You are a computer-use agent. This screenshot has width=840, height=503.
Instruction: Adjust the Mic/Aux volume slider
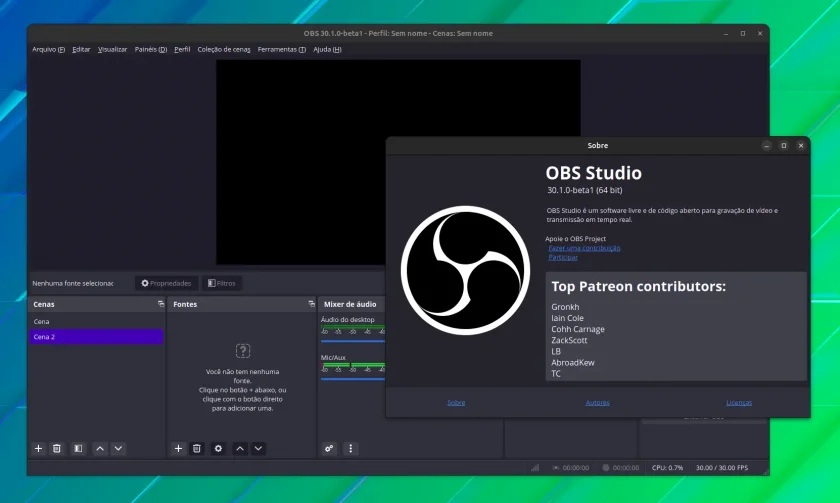pos(352,379)
